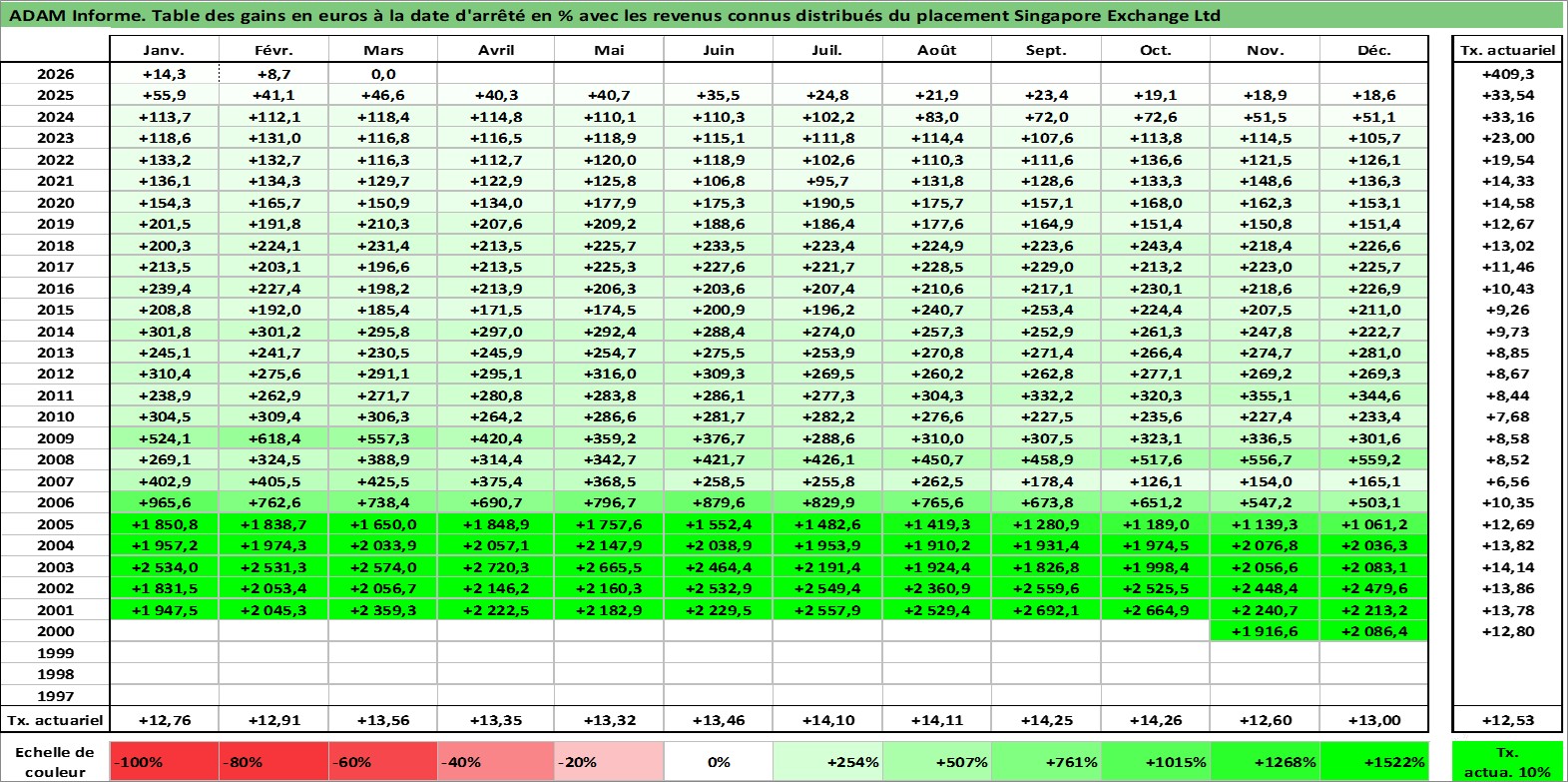This screenshot has height=782, width=1568.
Task: Click the +1522% bright green swatch
Action: pyautogui.click(x=1373, y=761)
